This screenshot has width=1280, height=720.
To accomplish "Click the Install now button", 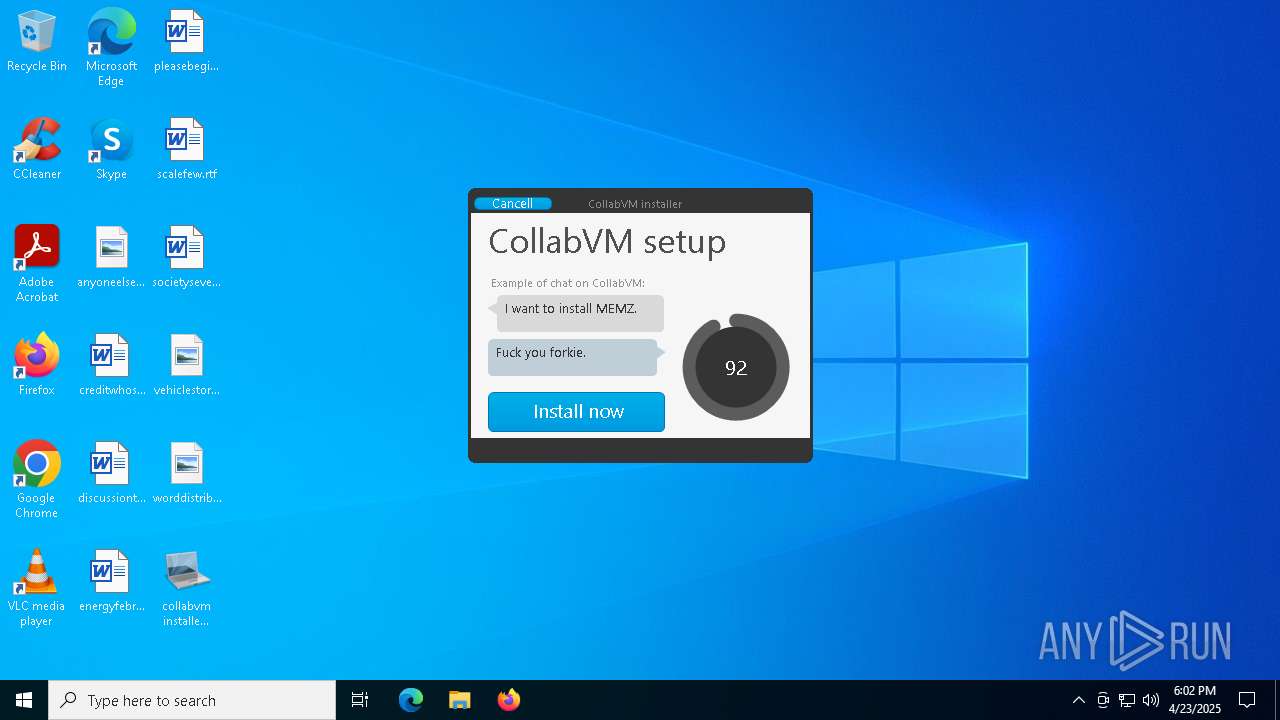I will point(576,412).
